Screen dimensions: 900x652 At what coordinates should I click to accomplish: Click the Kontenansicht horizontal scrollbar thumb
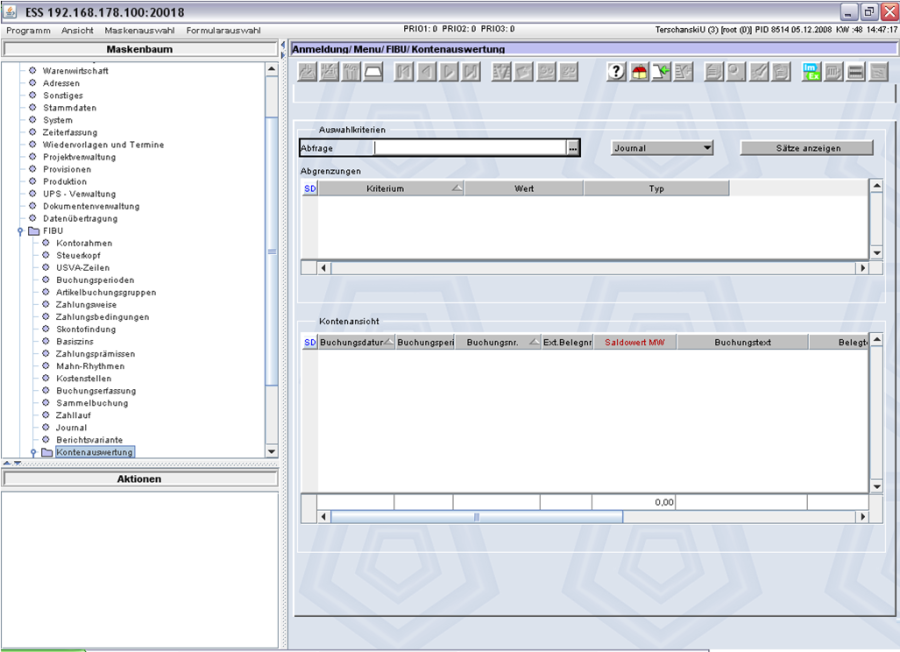pyautogui.click(x=476, y=517)
